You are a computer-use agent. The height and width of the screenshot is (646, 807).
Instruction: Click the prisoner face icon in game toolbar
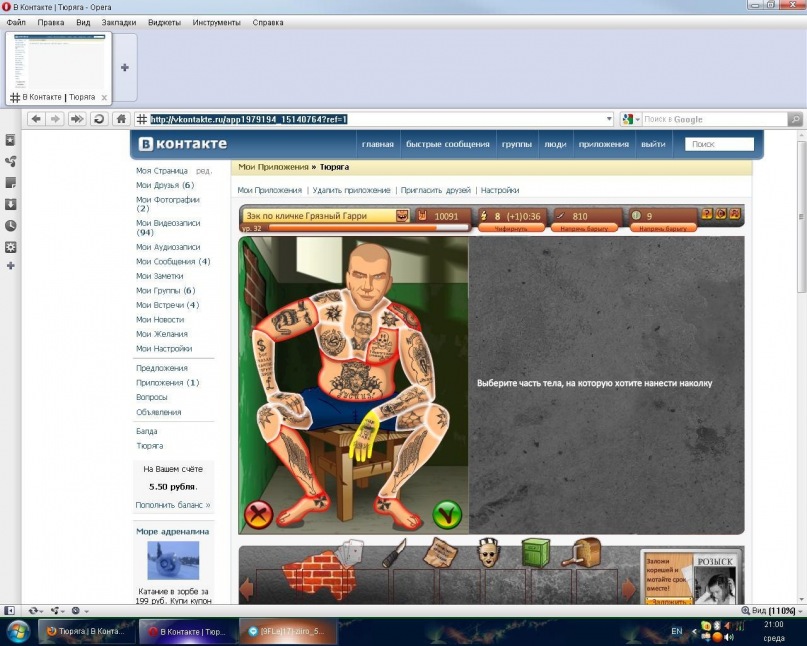(487, 553)
